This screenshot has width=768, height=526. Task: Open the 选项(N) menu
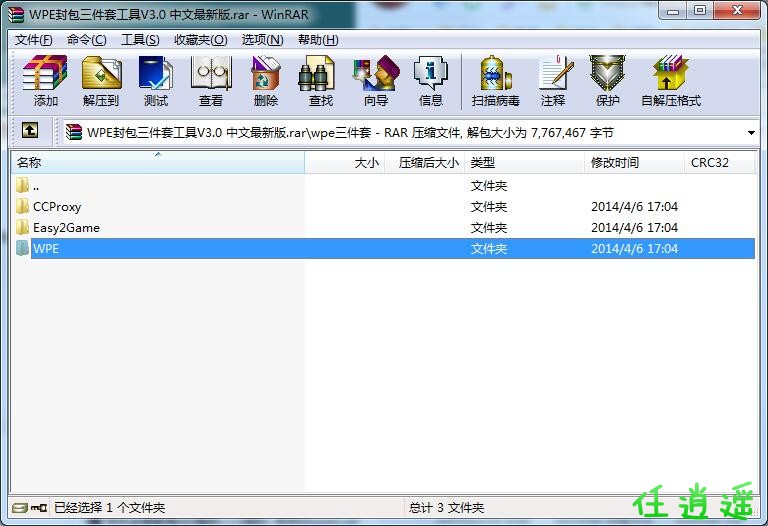[x=263, y=40]
